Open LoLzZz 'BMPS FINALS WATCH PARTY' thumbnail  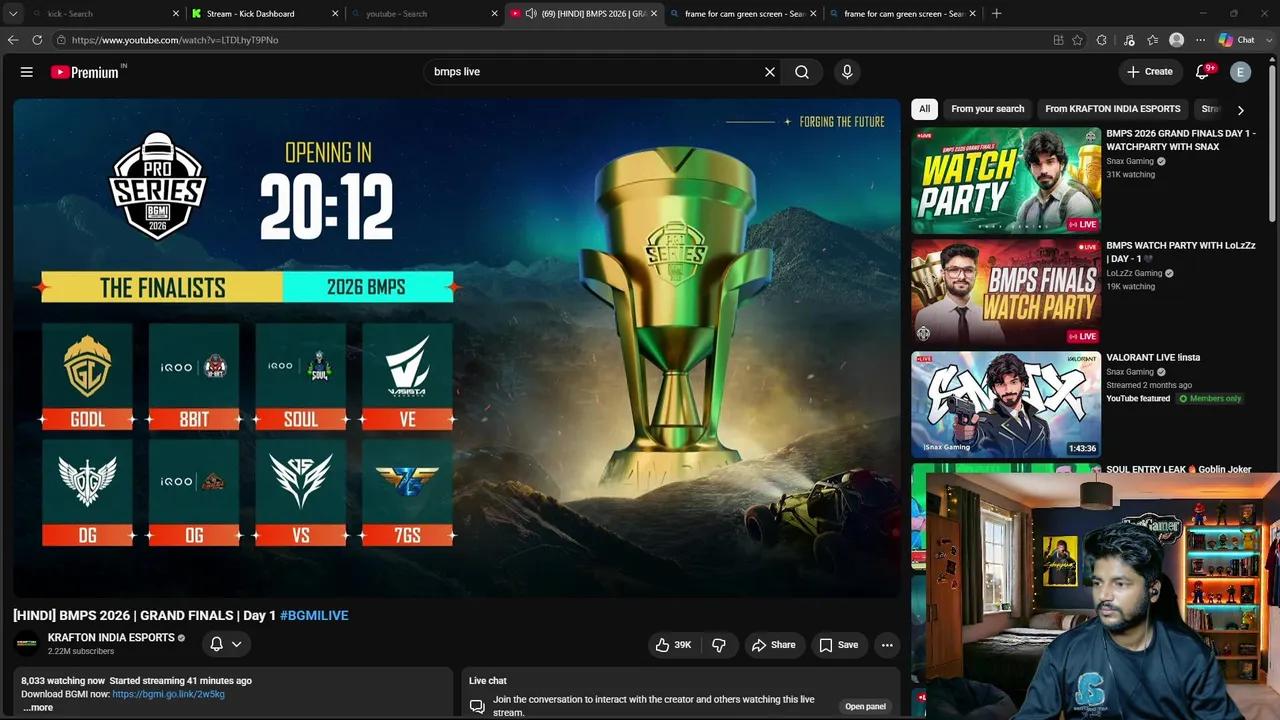(x=1006, y=292)
